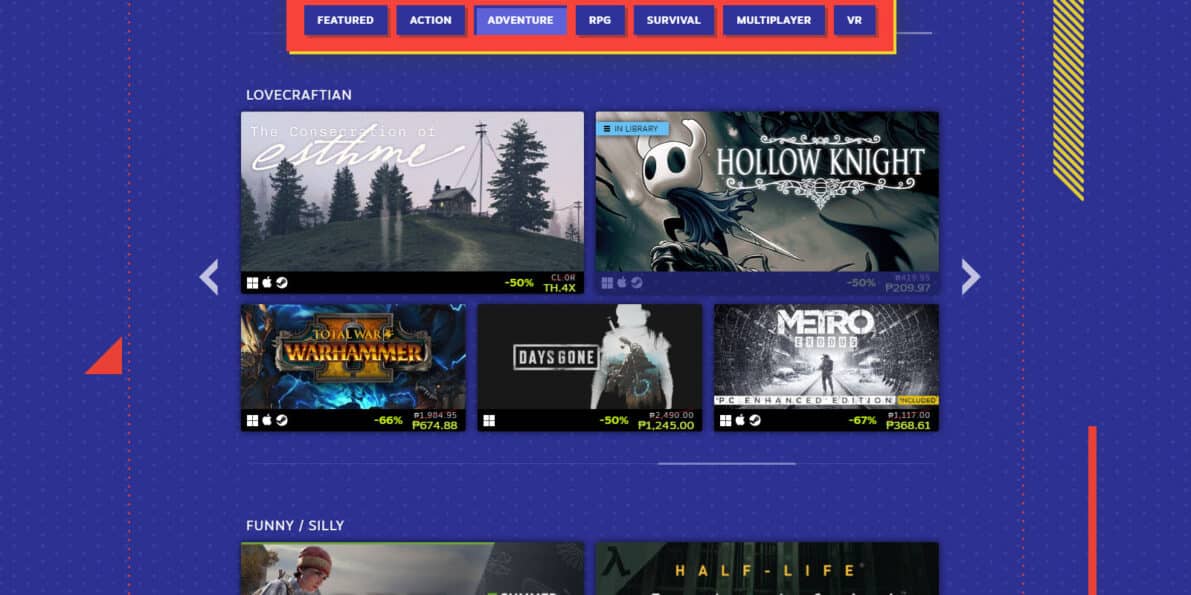Open the forest cabin game artwork
The width and height of the screenshot is (1191, 595).
point(412,191)
